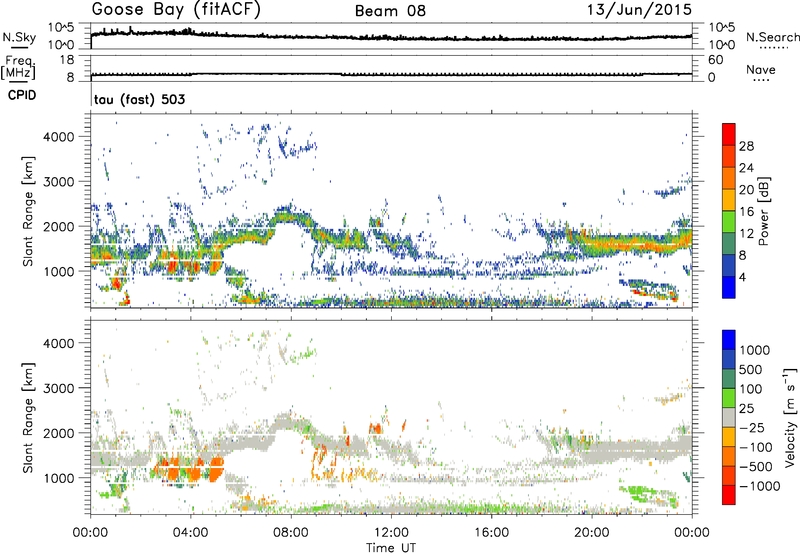Screen dimensions: 800x554
Task: Click the 'Velocity [m s⁻¹]' colorbar label
Action: (790, 417)
